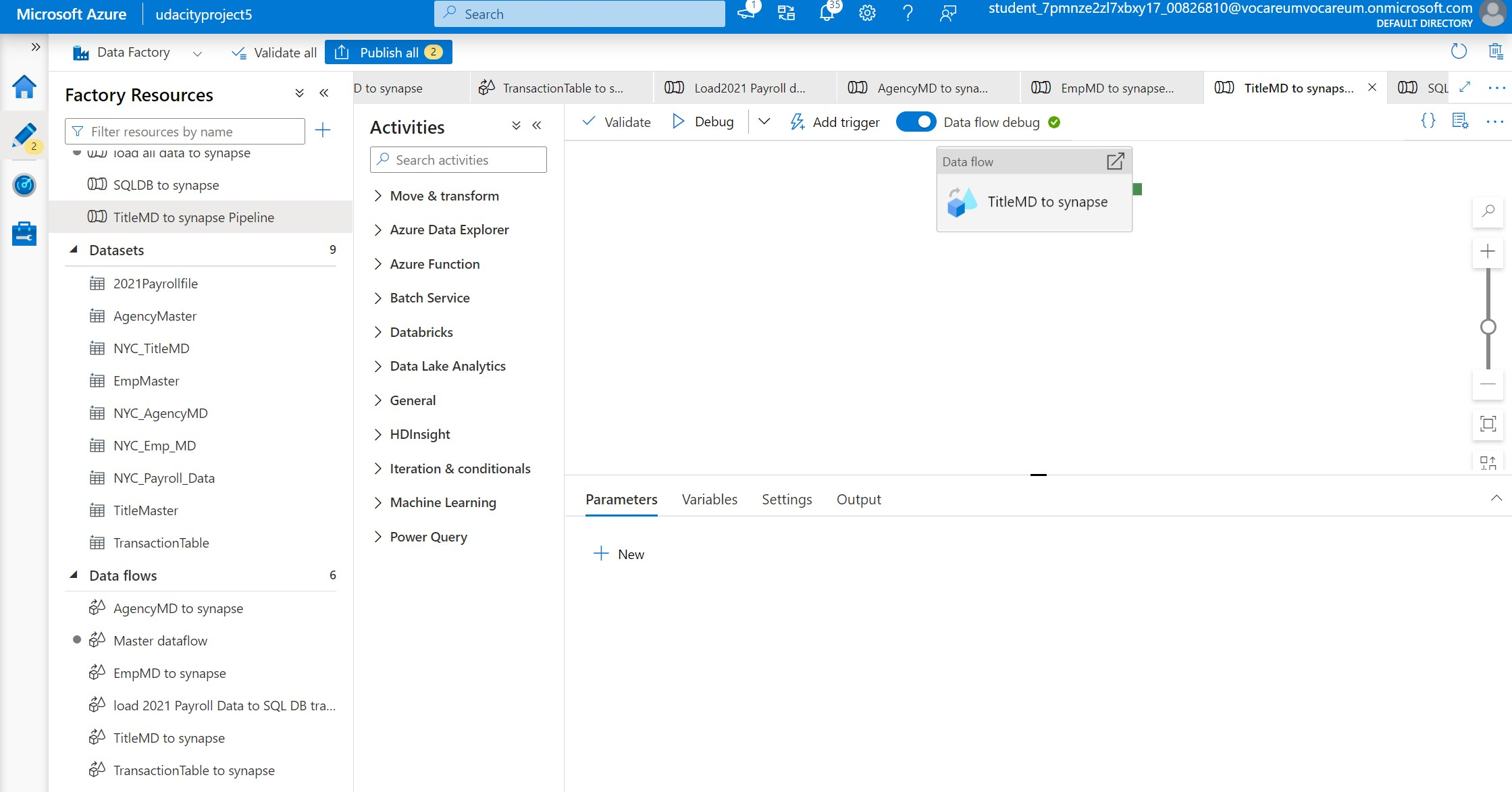
Task: Click the canvas zoom slider handle
Action: pyautogui.click(x=1488, y=327)
